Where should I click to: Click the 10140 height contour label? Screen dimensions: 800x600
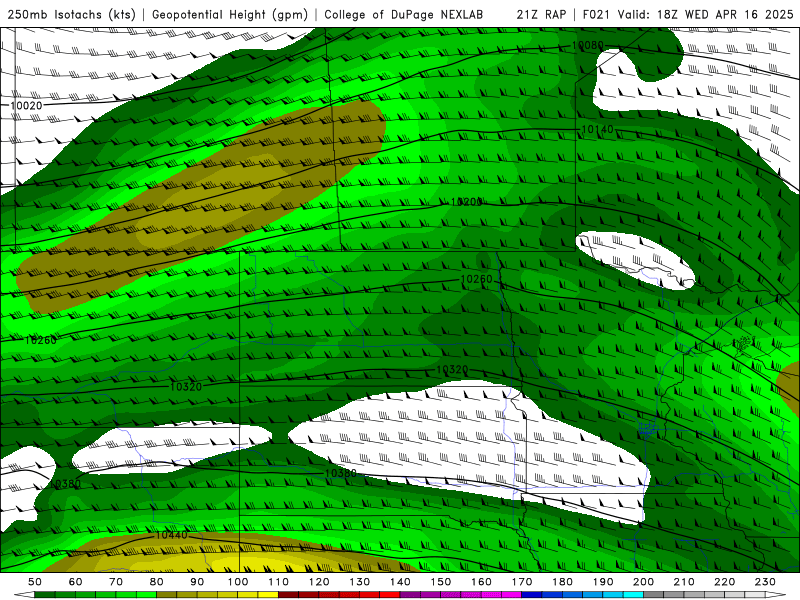click(597, 130)
